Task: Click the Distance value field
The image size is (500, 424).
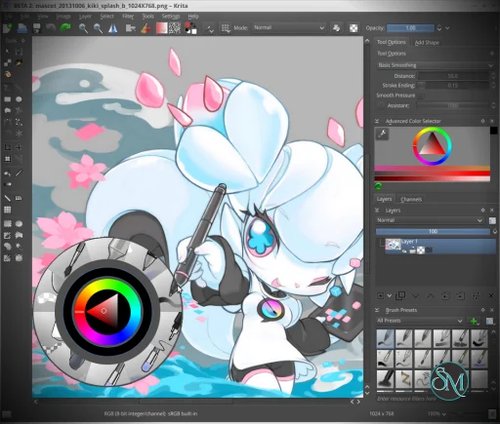Action: (453, 76)
